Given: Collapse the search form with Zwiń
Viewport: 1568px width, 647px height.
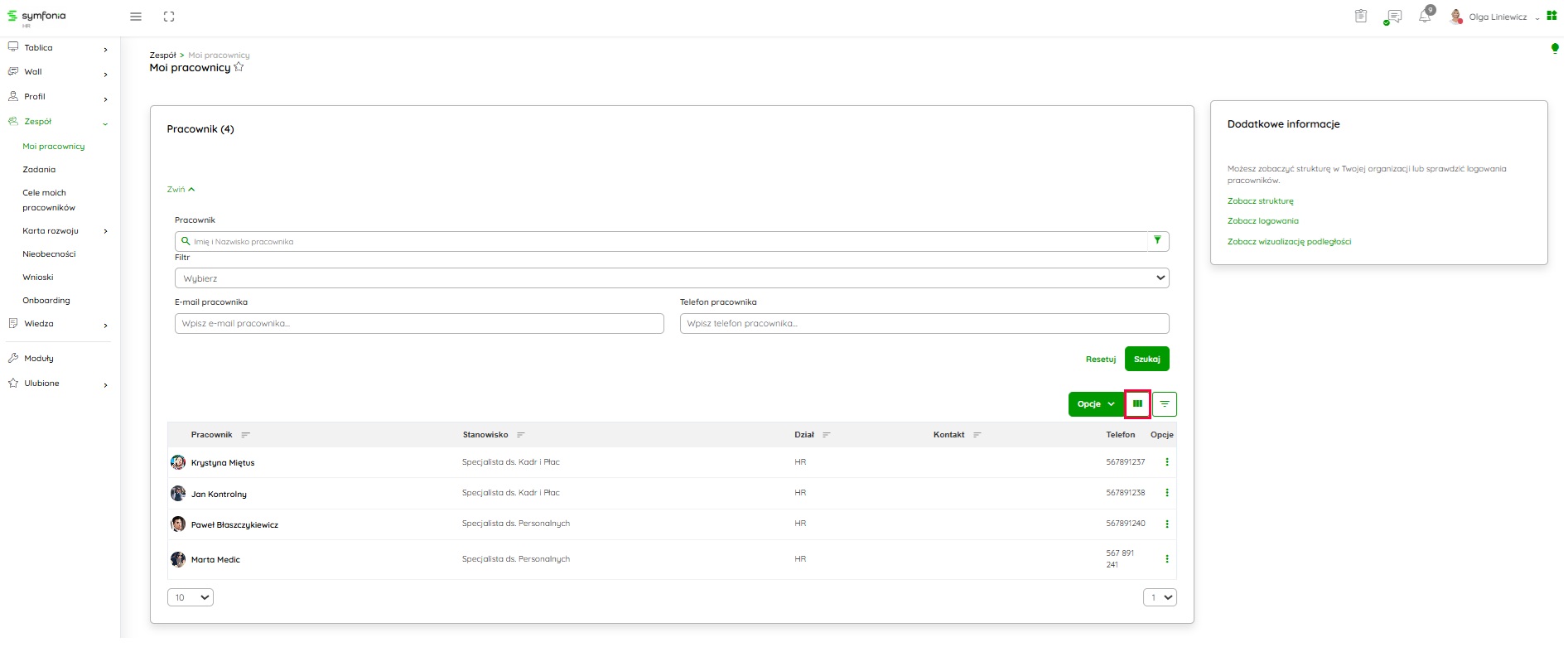Looking at the screenshot, I should pos(181,190).
